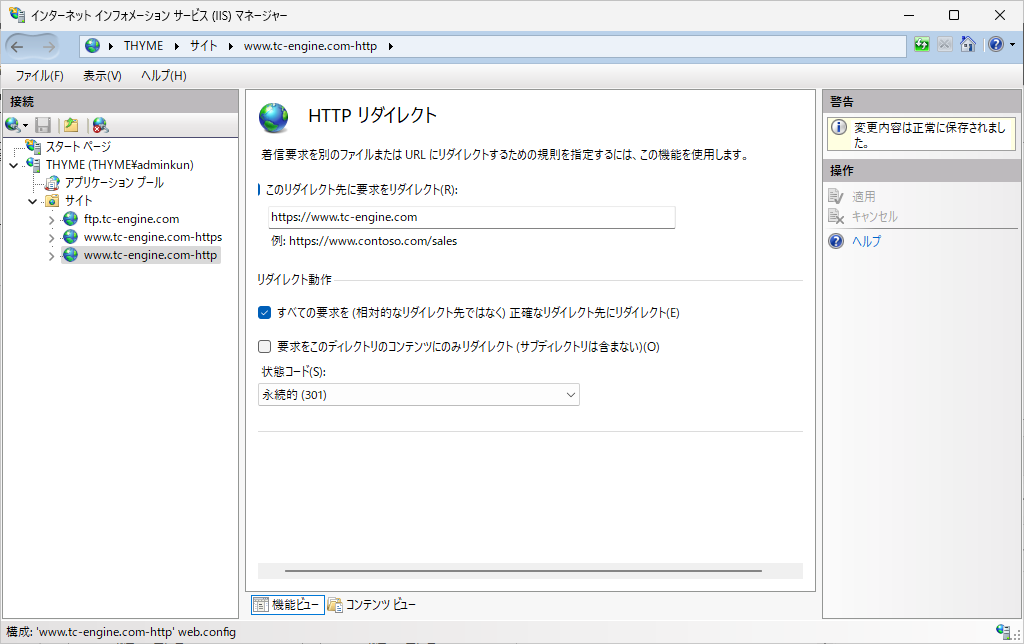This screenshot has width=1024, height=644.
Task: Click www.tc-engine.com-http in breadcrumb
Action: [x=310, y=46]
